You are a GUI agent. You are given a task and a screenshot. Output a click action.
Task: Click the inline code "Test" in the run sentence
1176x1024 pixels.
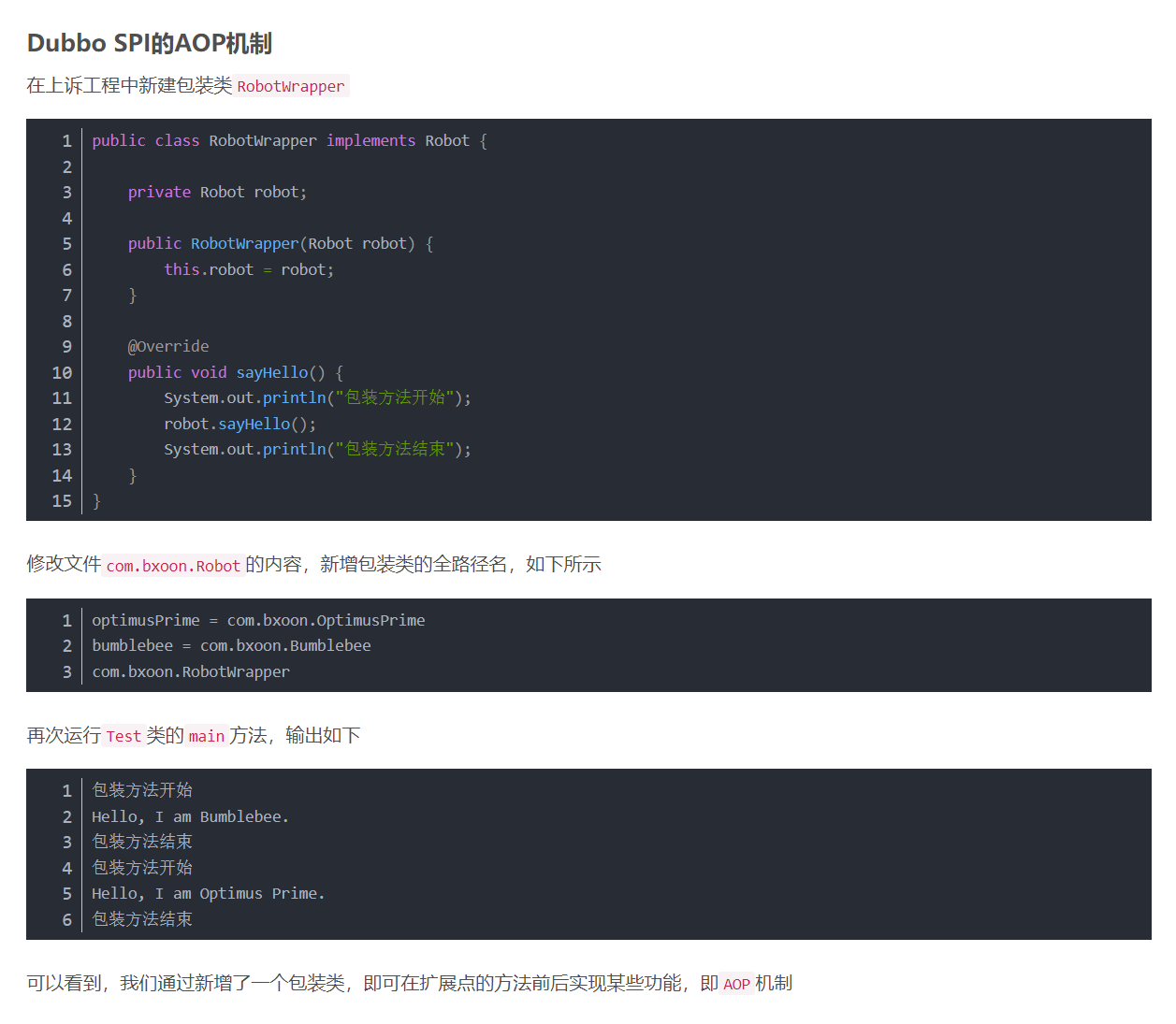(123, 736)
